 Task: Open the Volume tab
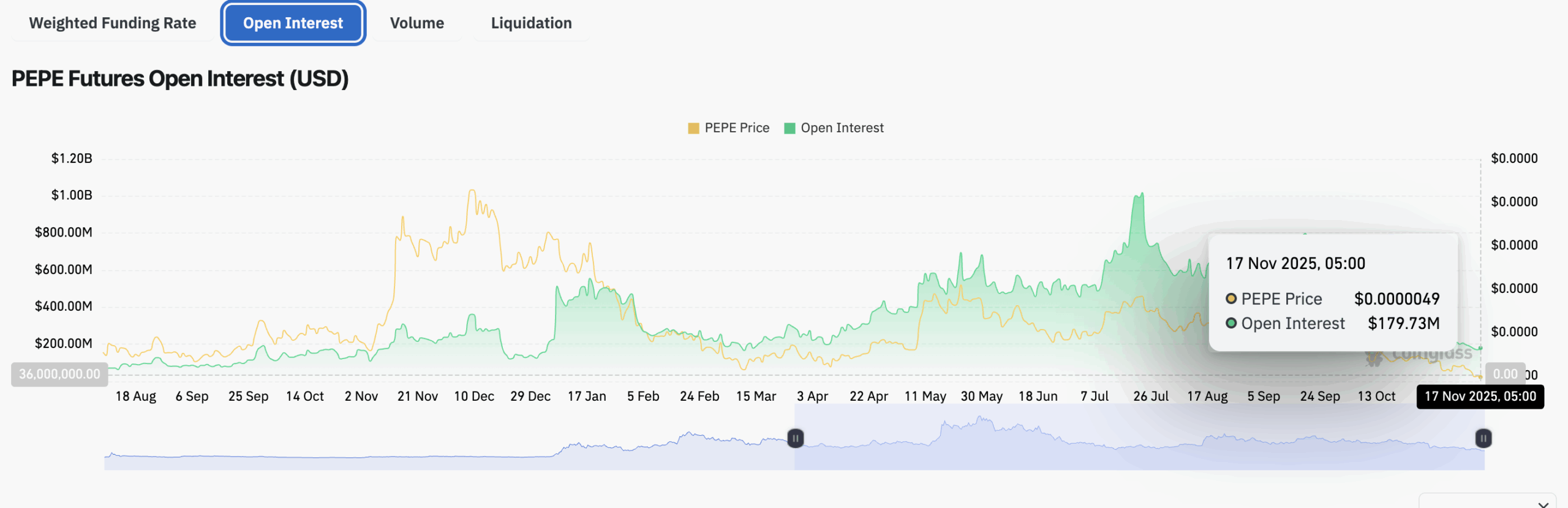417,23
